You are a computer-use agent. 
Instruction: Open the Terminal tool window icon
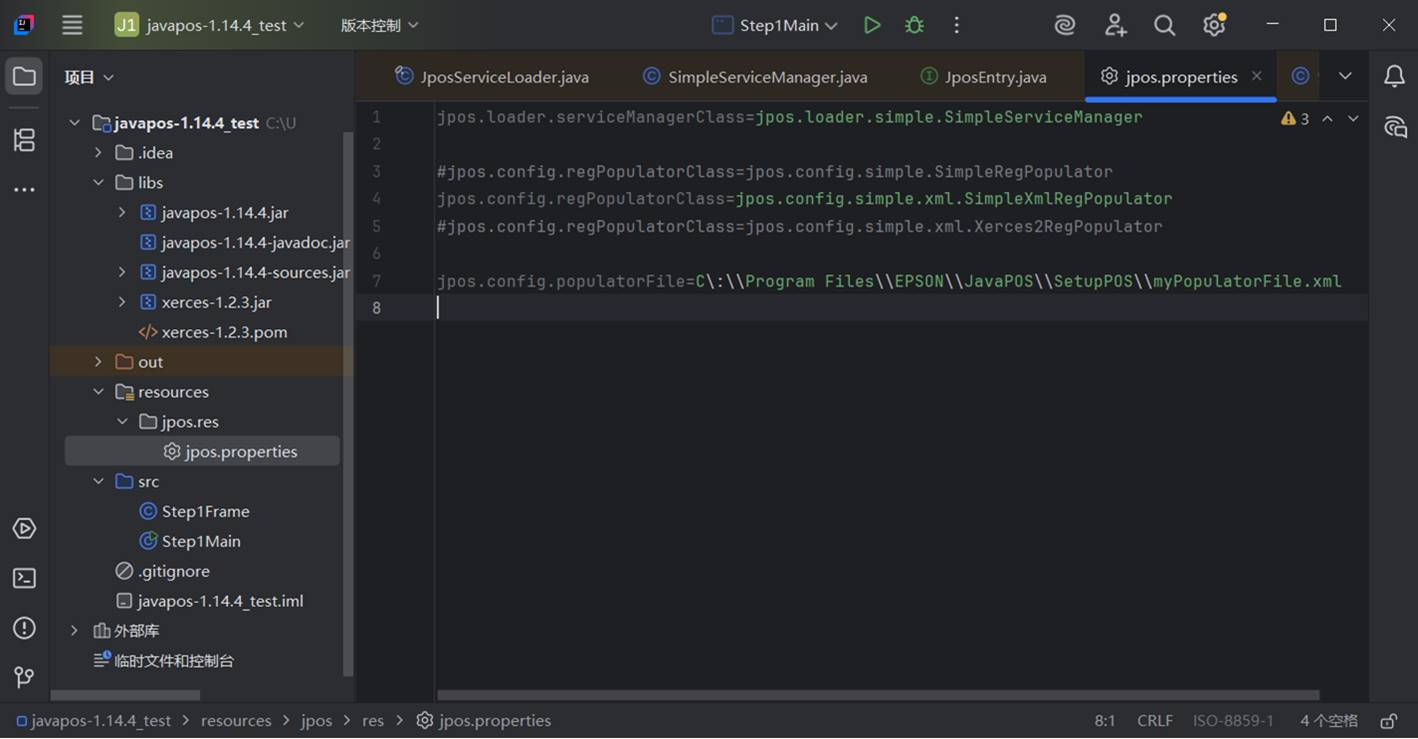click(24, 578)
